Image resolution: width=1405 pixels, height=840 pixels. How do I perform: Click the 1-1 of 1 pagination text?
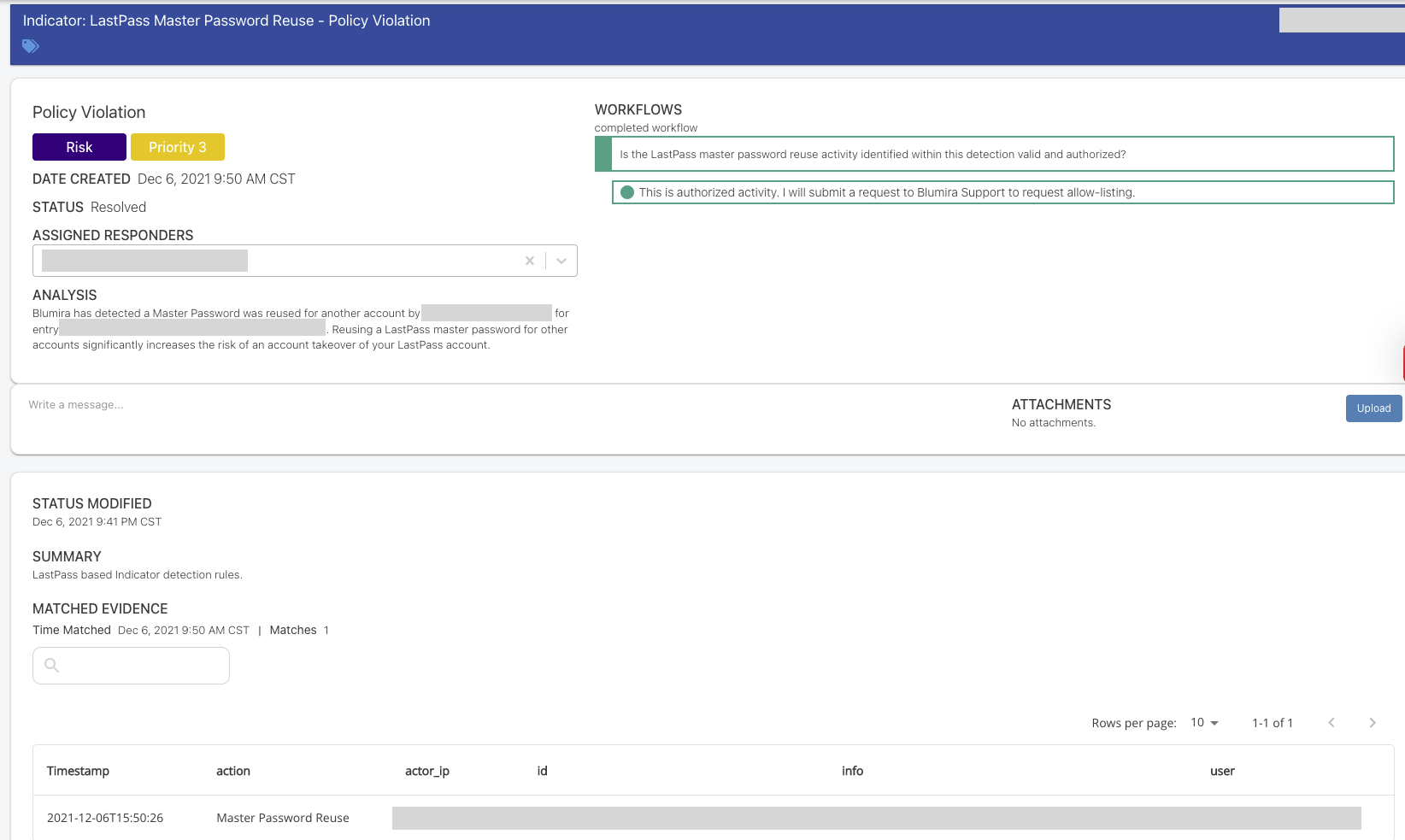pos(1273,723)
